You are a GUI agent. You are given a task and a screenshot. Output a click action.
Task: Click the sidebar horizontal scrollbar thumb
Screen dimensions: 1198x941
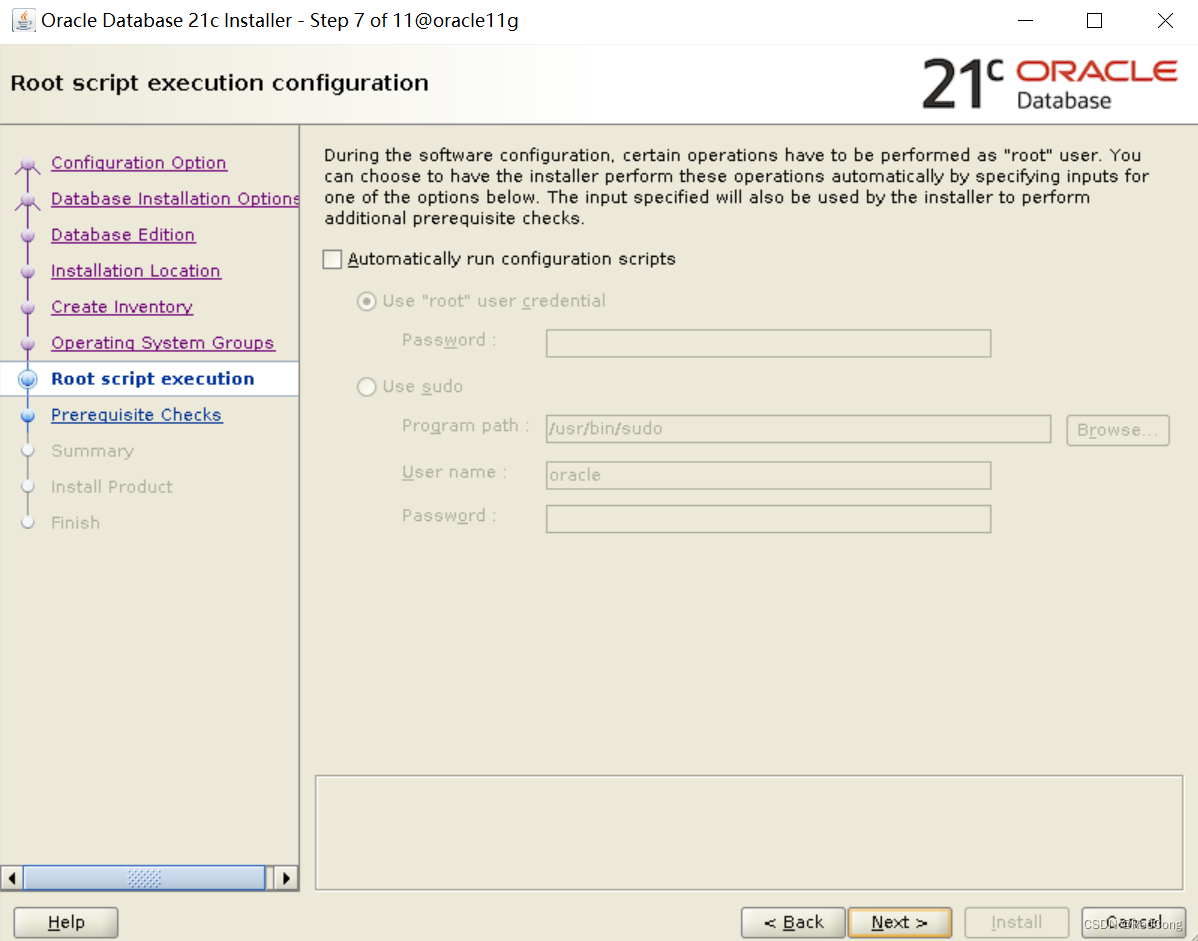(144, 878)
